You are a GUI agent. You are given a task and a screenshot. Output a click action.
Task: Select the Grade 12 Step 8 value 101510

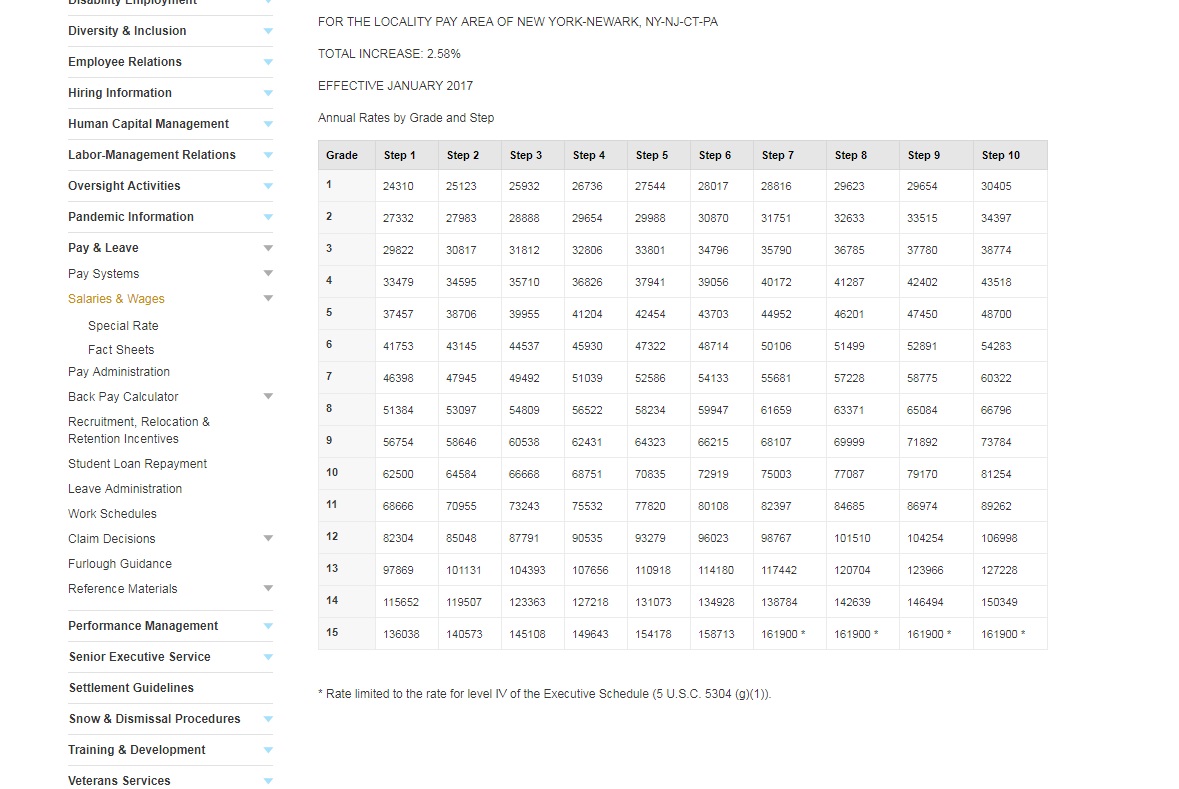(x=852, y=538)
